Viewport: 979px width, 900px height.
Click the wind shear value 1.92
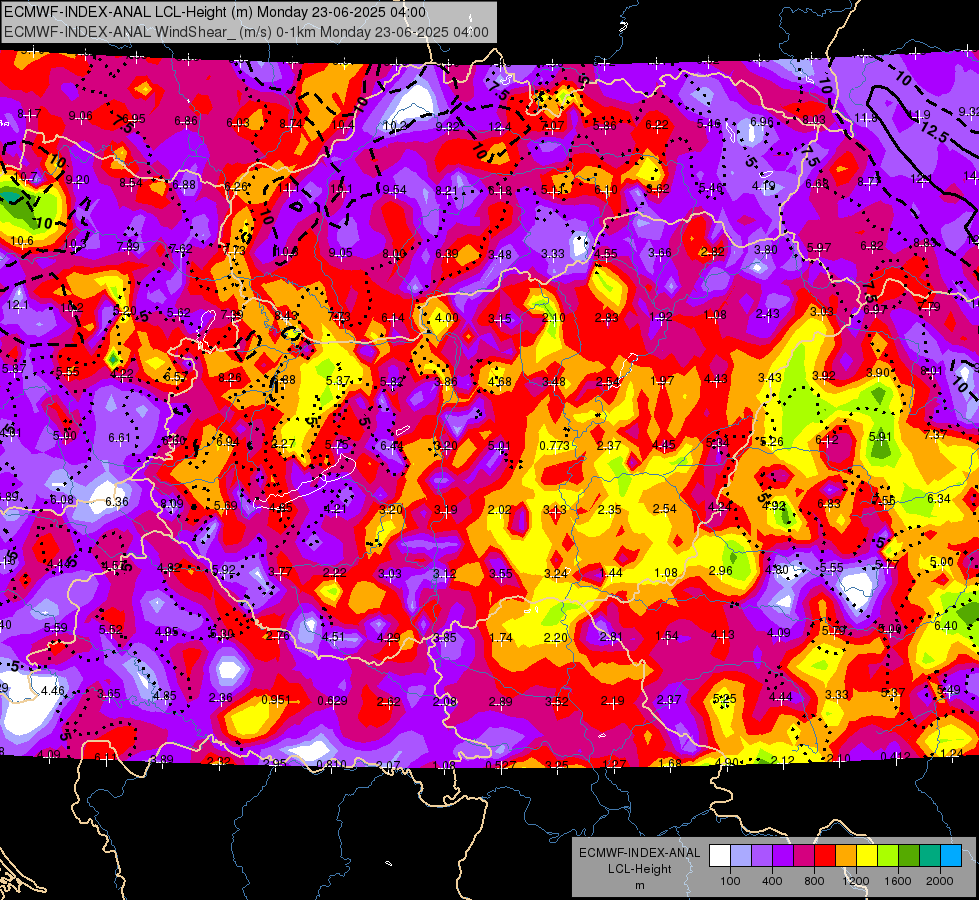point(661,317)
